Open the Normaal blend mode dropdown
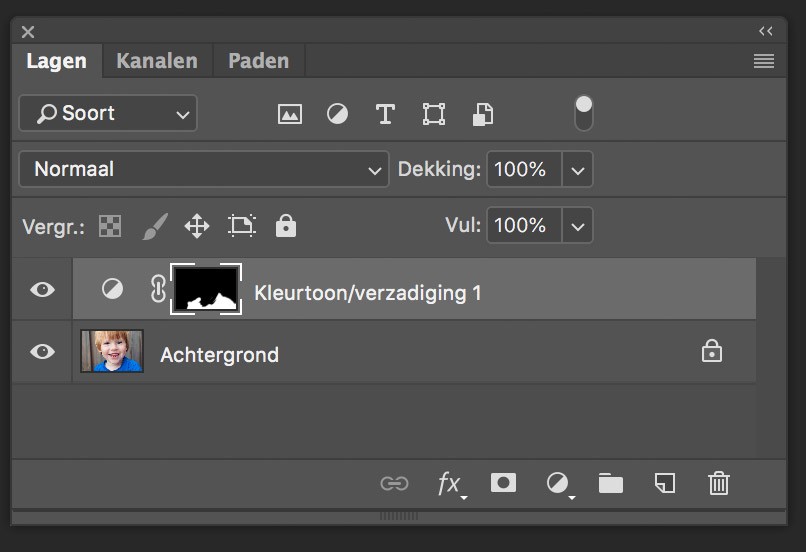The height and width of the screenshot is (552, 806). pyautogui.click(x=204, y=169)
